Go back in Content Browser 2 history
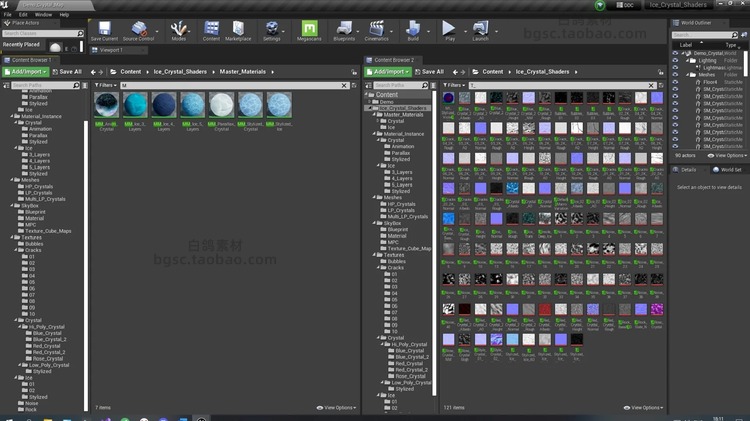The width and height of the screenshot is (750, 421). pyautogui.click(x=455, y=72)
